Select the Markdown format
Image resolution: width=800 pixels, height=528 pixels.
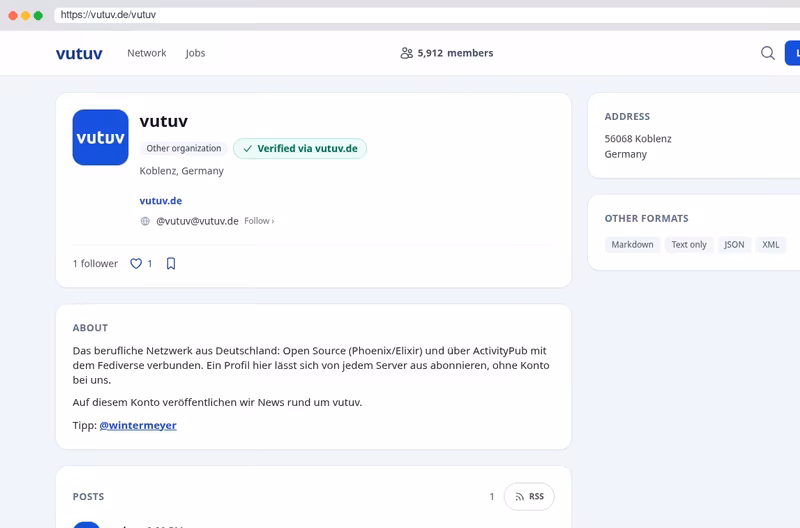[632, 244]
